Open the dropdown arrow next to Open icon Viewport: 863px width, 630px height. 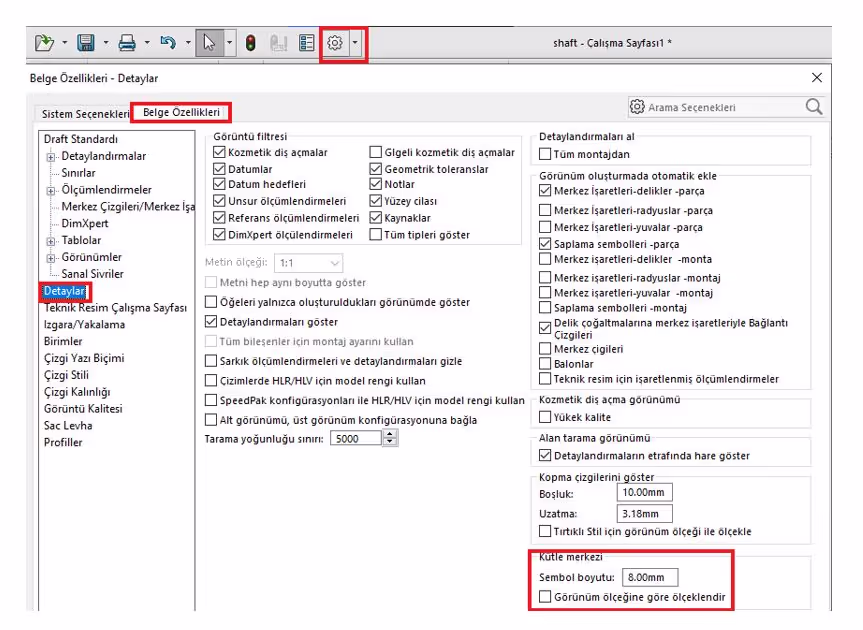tap(64, 42)
